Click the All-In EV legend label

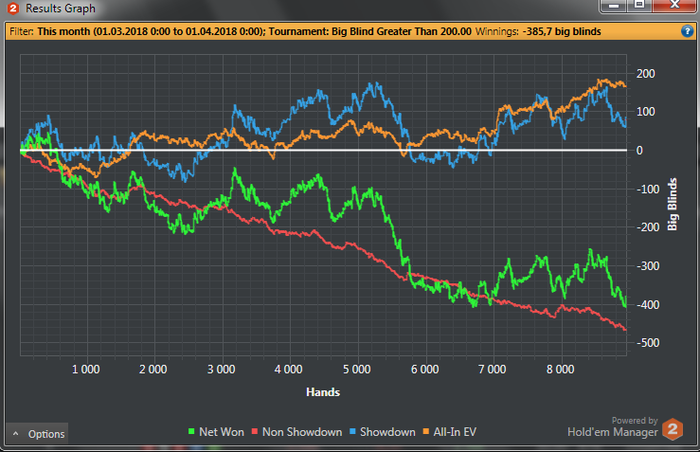pos(454,432)
